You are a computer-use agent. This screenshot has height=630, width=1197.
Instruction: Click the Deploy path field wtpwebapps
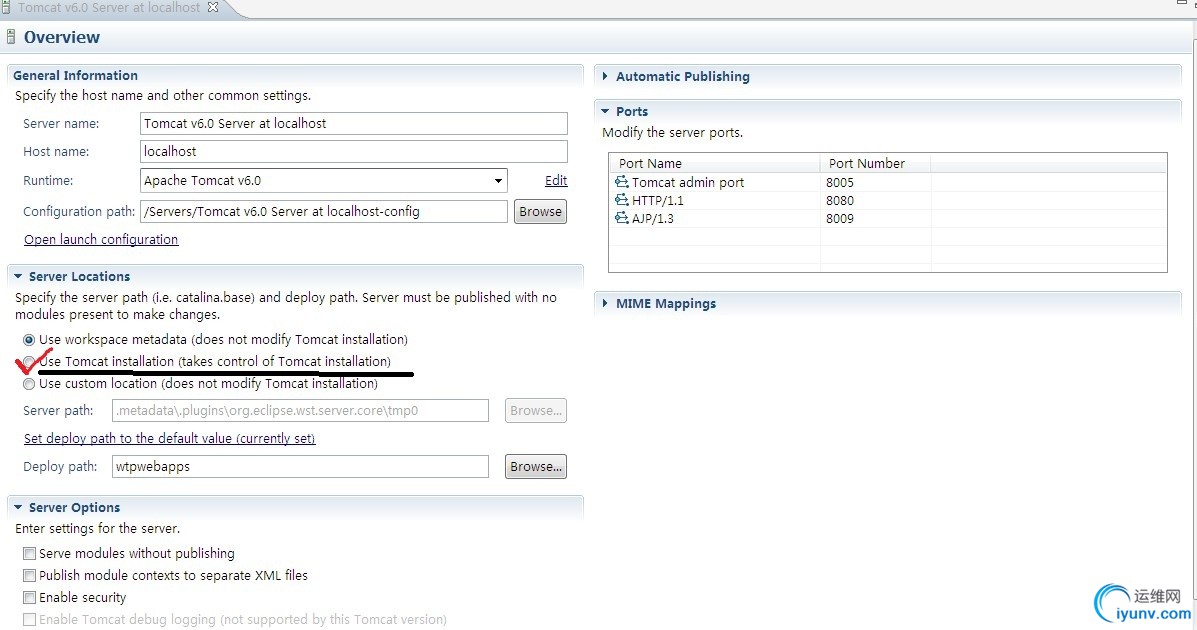click(300, 467)
